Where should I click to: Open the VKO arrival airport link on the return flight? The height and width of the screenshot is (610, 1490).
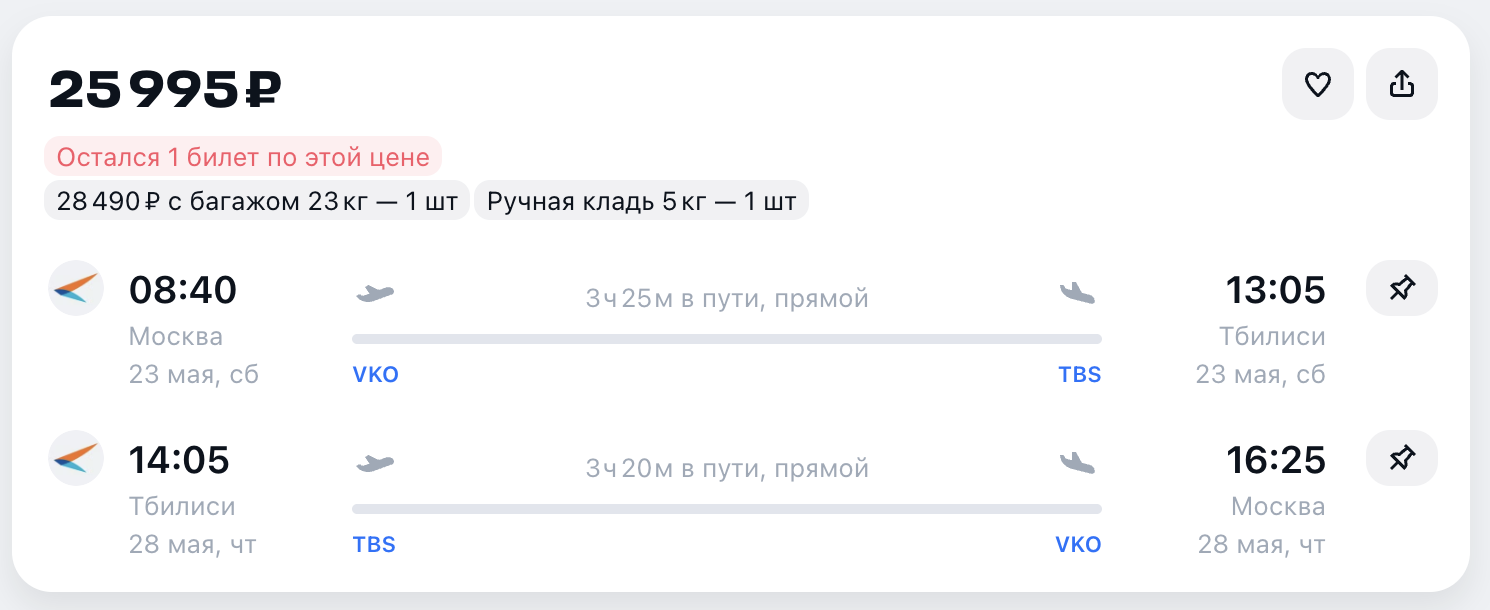1078,545
